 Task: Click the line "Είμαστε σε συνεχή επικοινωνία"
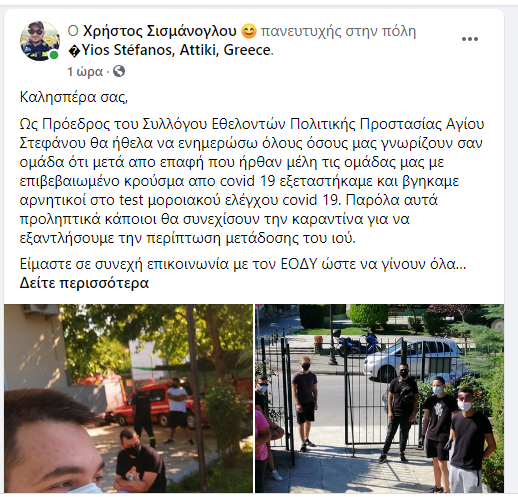pyautogui.click(x=243, y=264)
